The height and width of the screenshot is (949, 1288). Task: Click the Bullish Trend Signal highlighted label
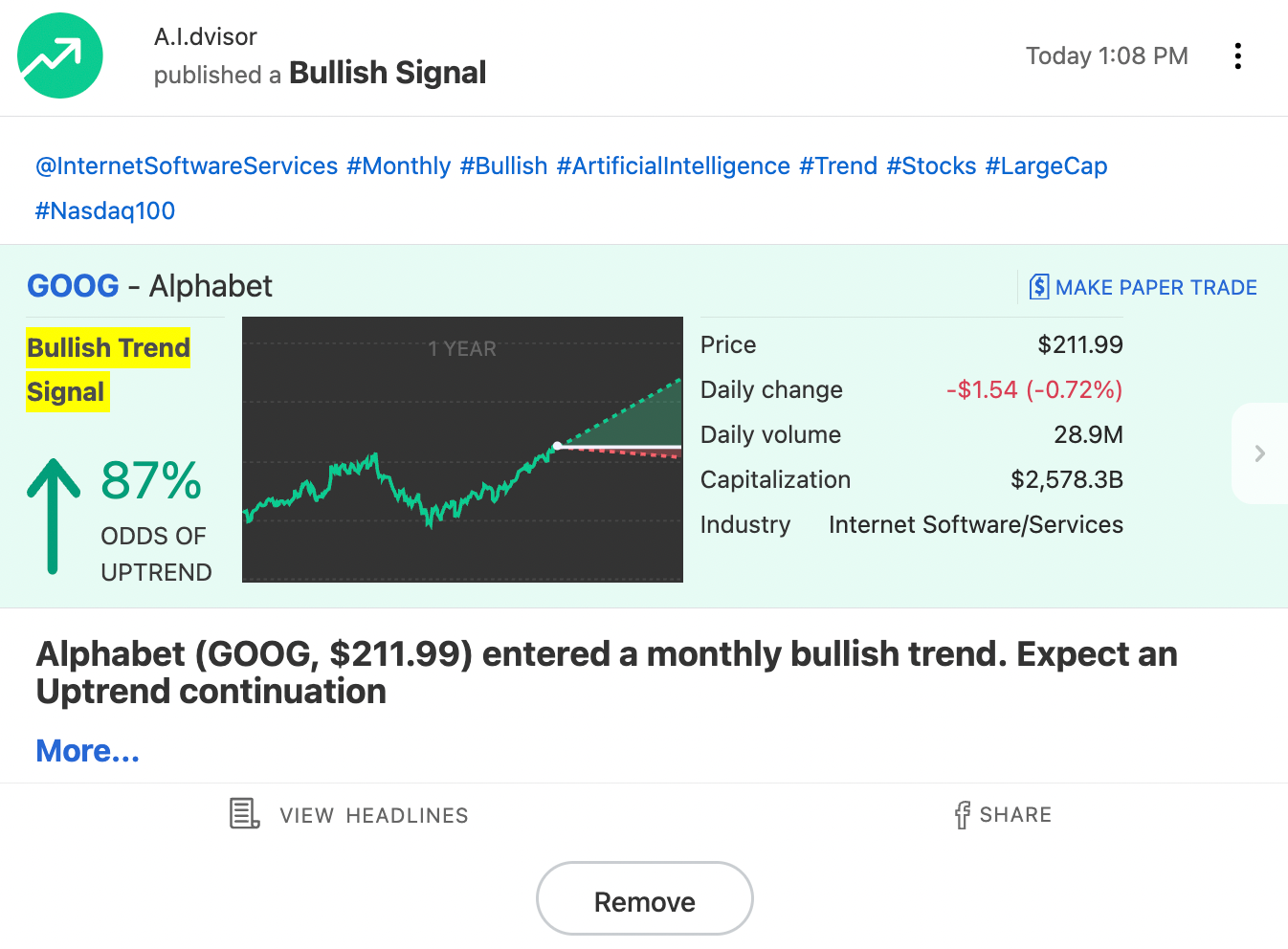pos(108,370)
